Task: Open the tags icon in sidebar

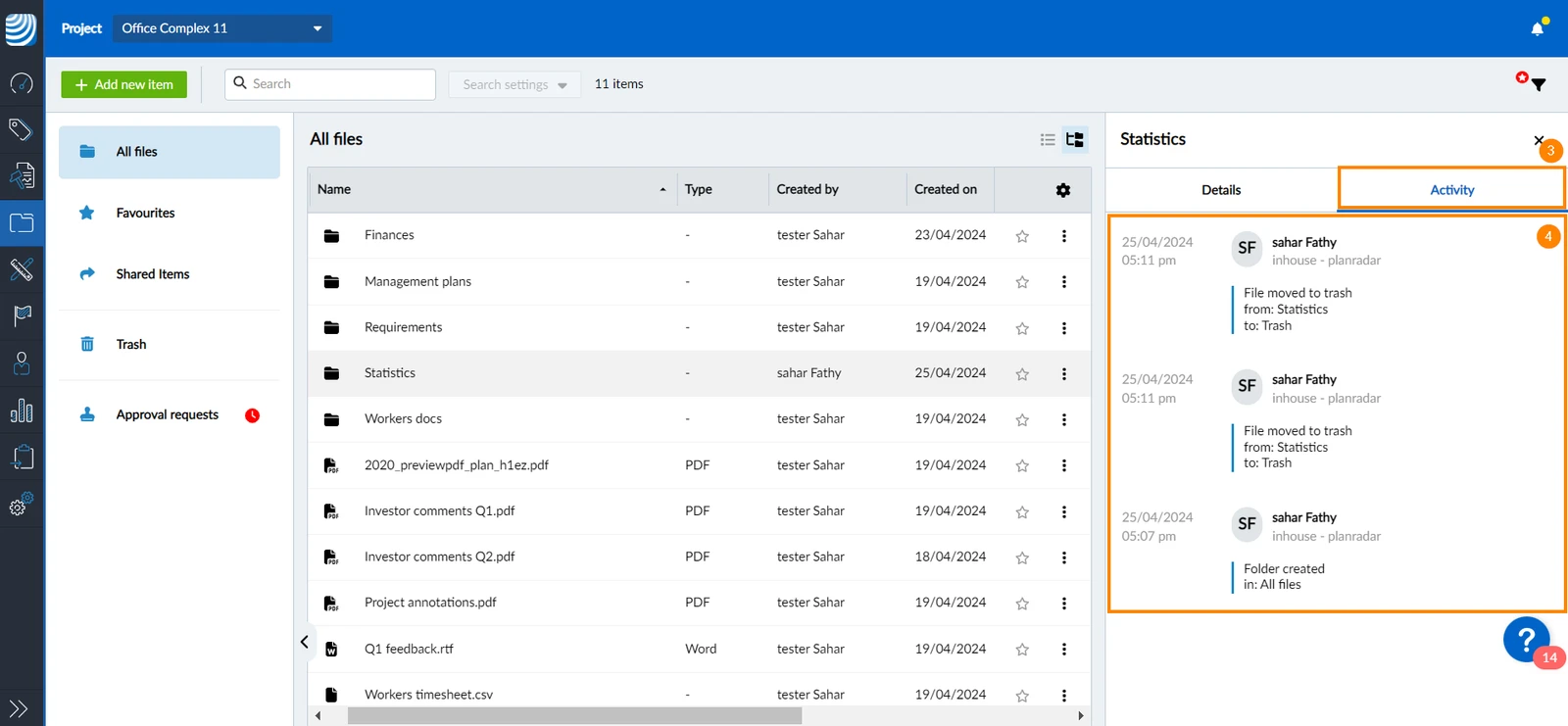Action: (x=22, y=129)
